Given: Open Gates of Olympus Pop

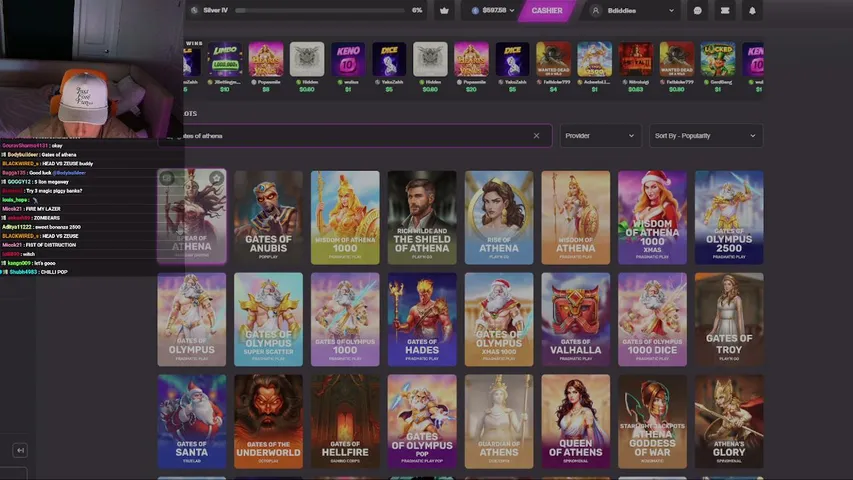Looking at the screenshot, I should [422, 421].
